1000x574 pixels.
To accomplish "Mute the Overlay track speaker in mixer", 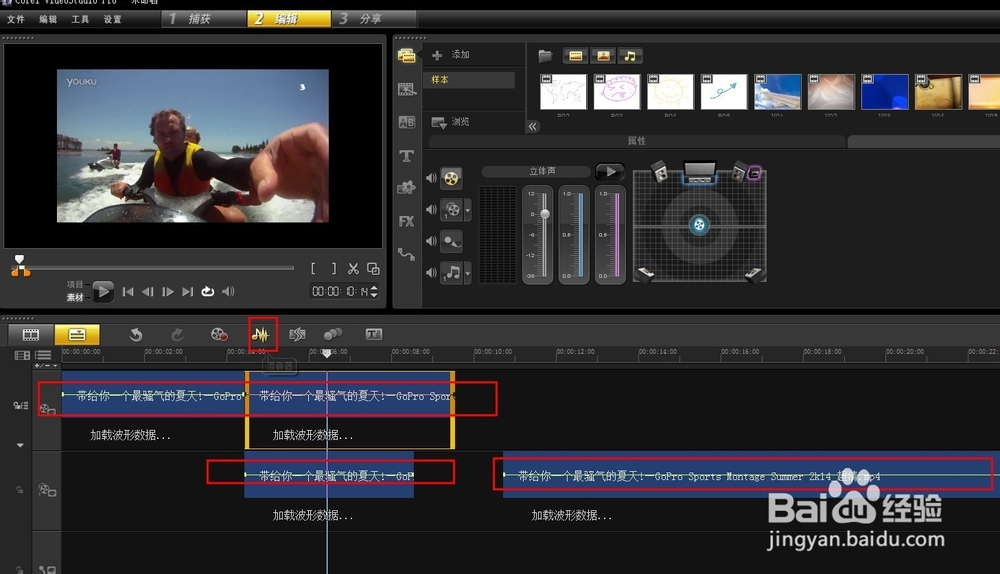I will pyautogui.click(x=431, y=209).
